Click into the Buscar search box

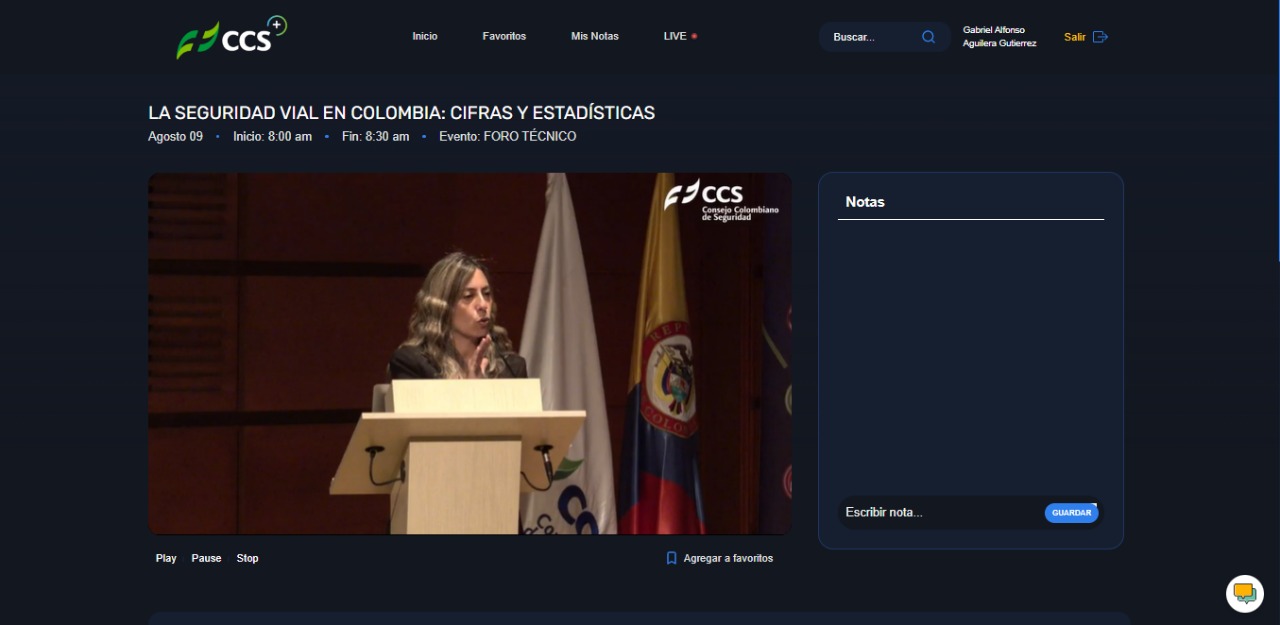(870, 37)
